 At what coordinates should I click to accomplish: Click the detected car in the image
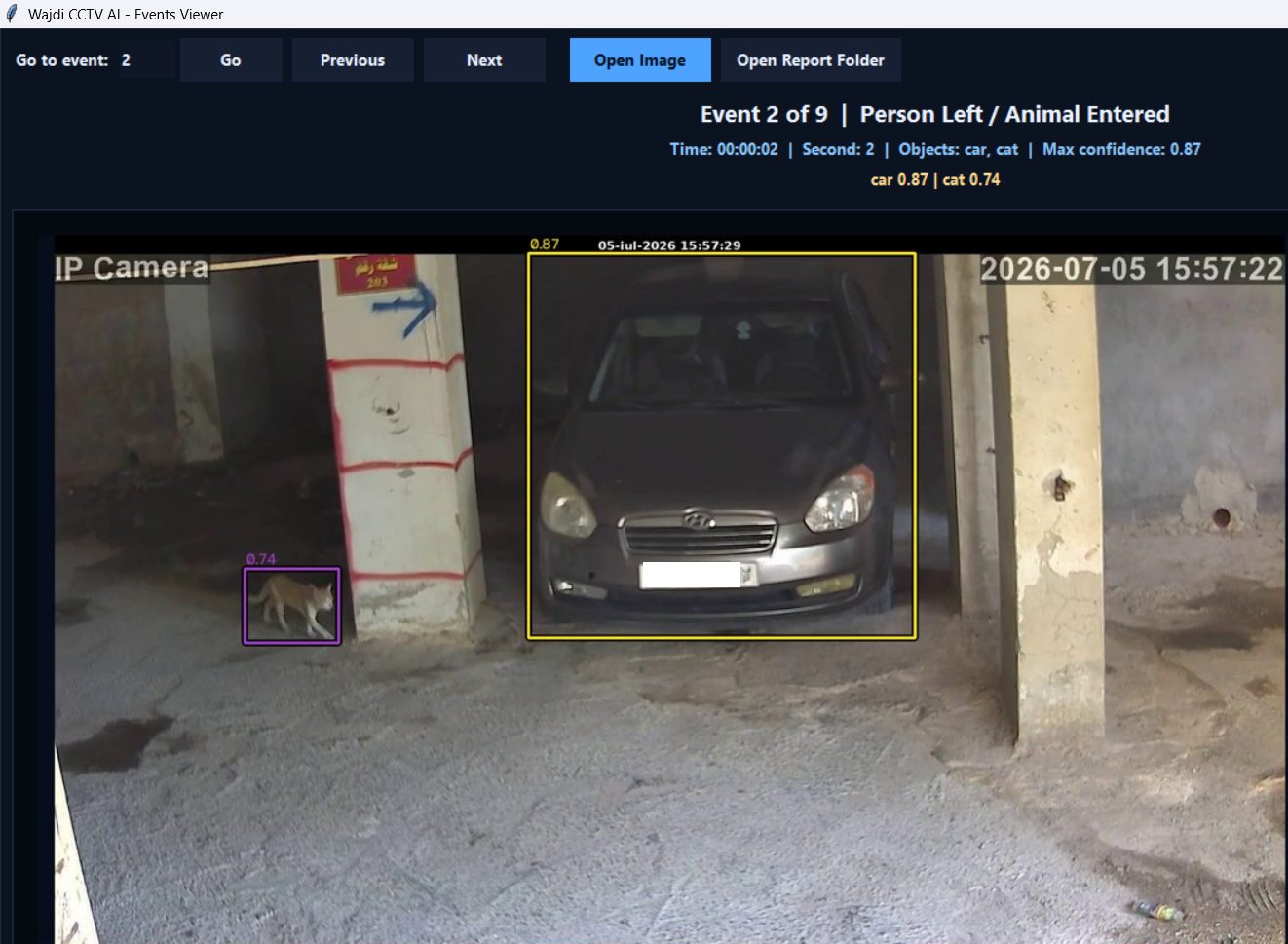pos(721,446)
